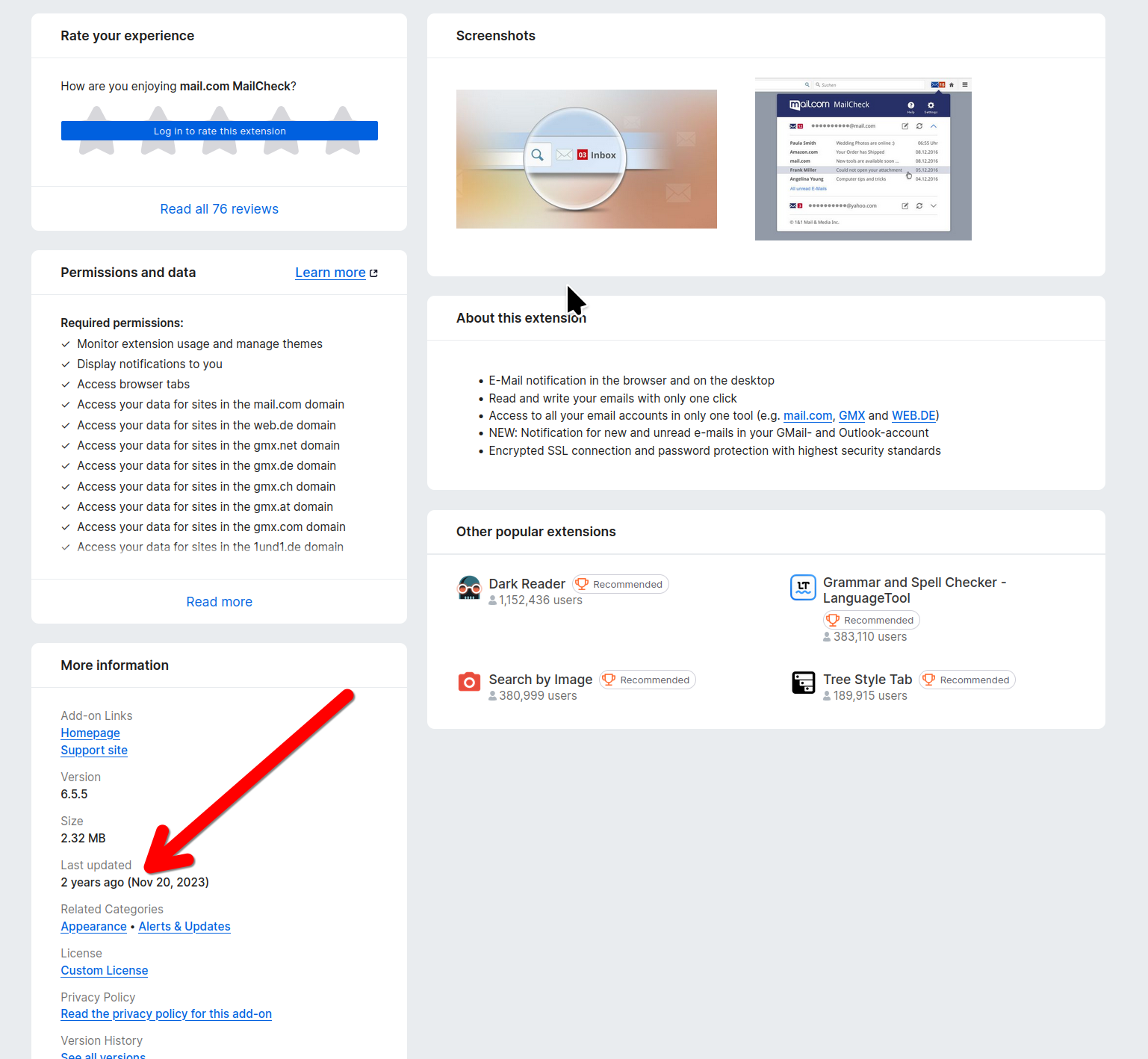Open the add-on Homepage link
Viewport: 1148px width, 1059px height.
(x=90, y=733)
